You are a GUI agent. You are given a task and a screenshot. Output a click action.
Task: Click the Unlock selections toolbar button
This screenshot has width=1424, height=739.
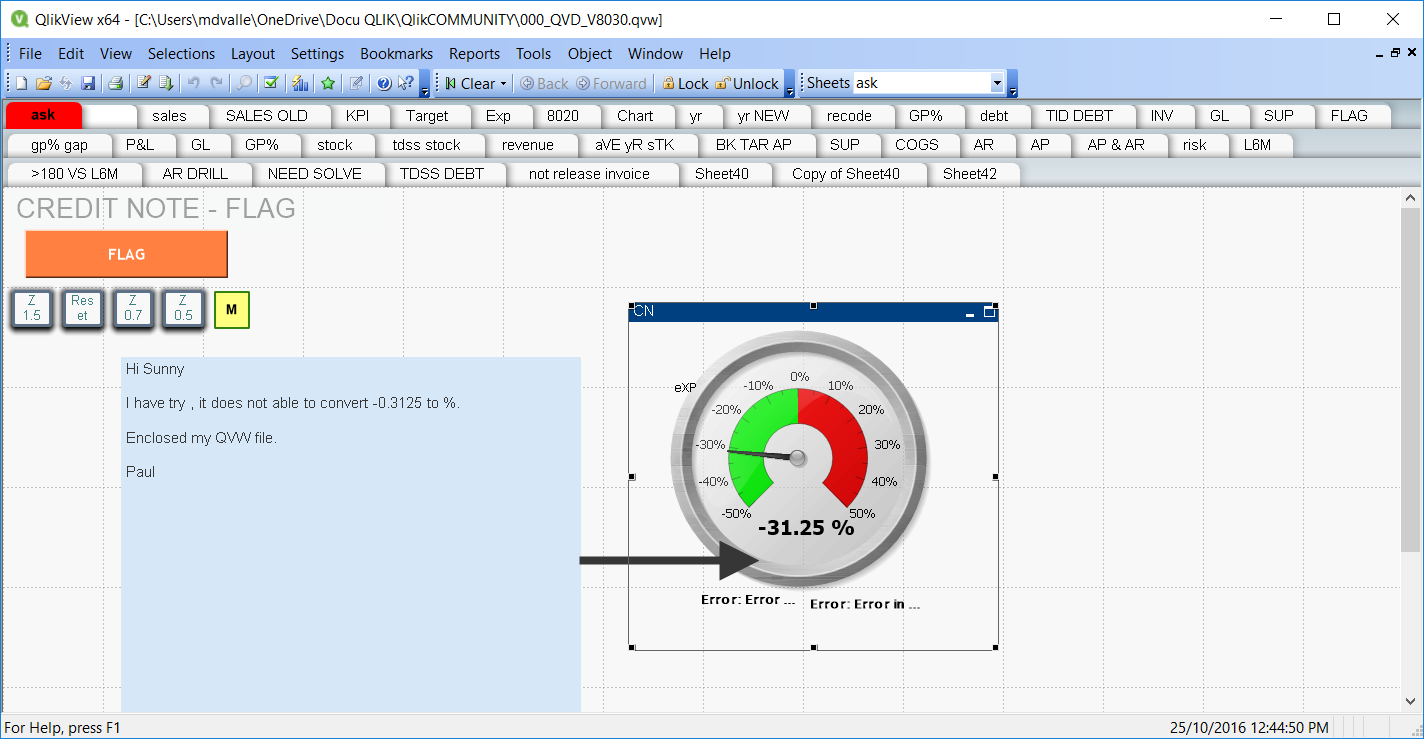[x=747, y=84]
